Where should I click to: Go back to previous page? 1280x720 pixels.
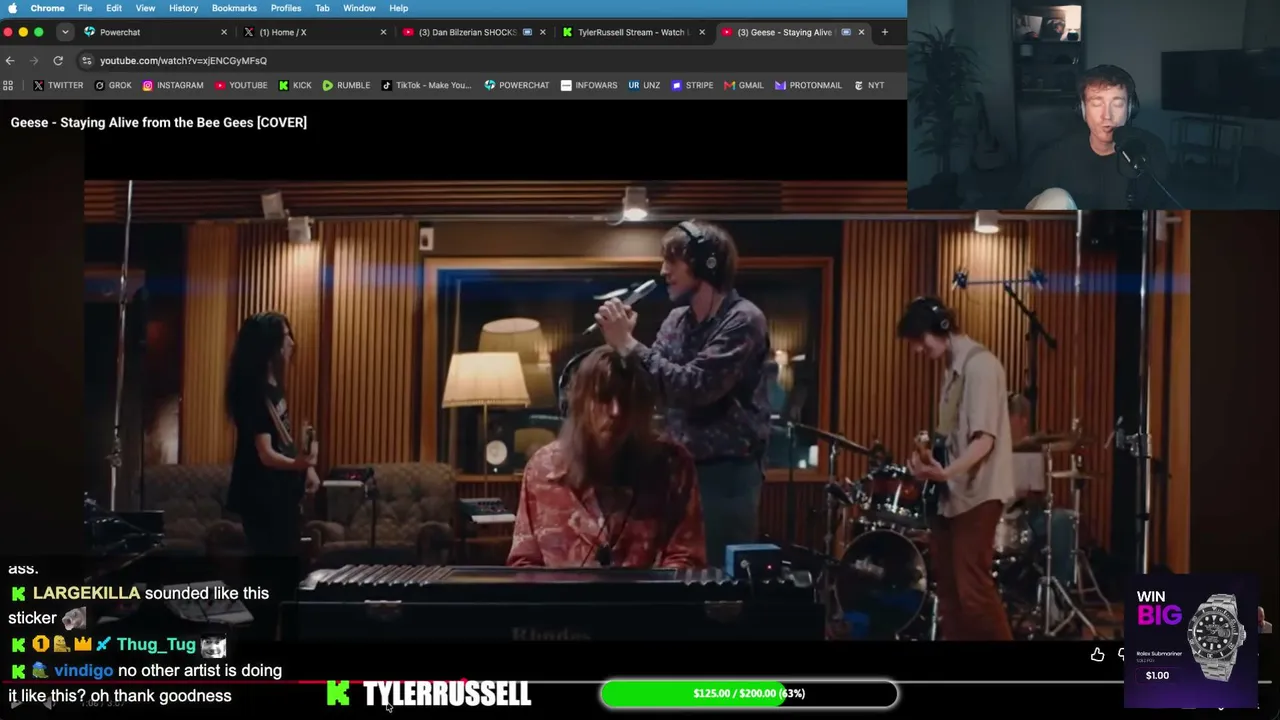click(x=10, y=60)
